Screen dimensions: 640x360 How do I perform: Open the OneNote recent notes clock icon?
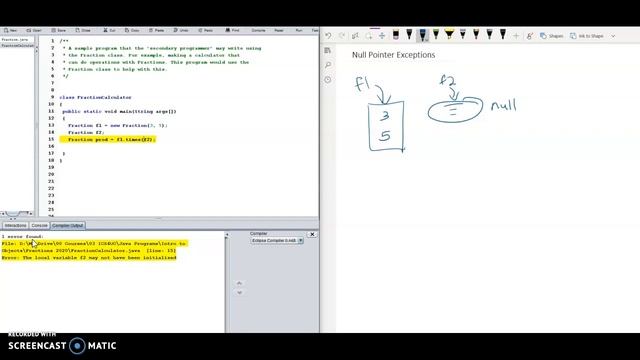328,80
